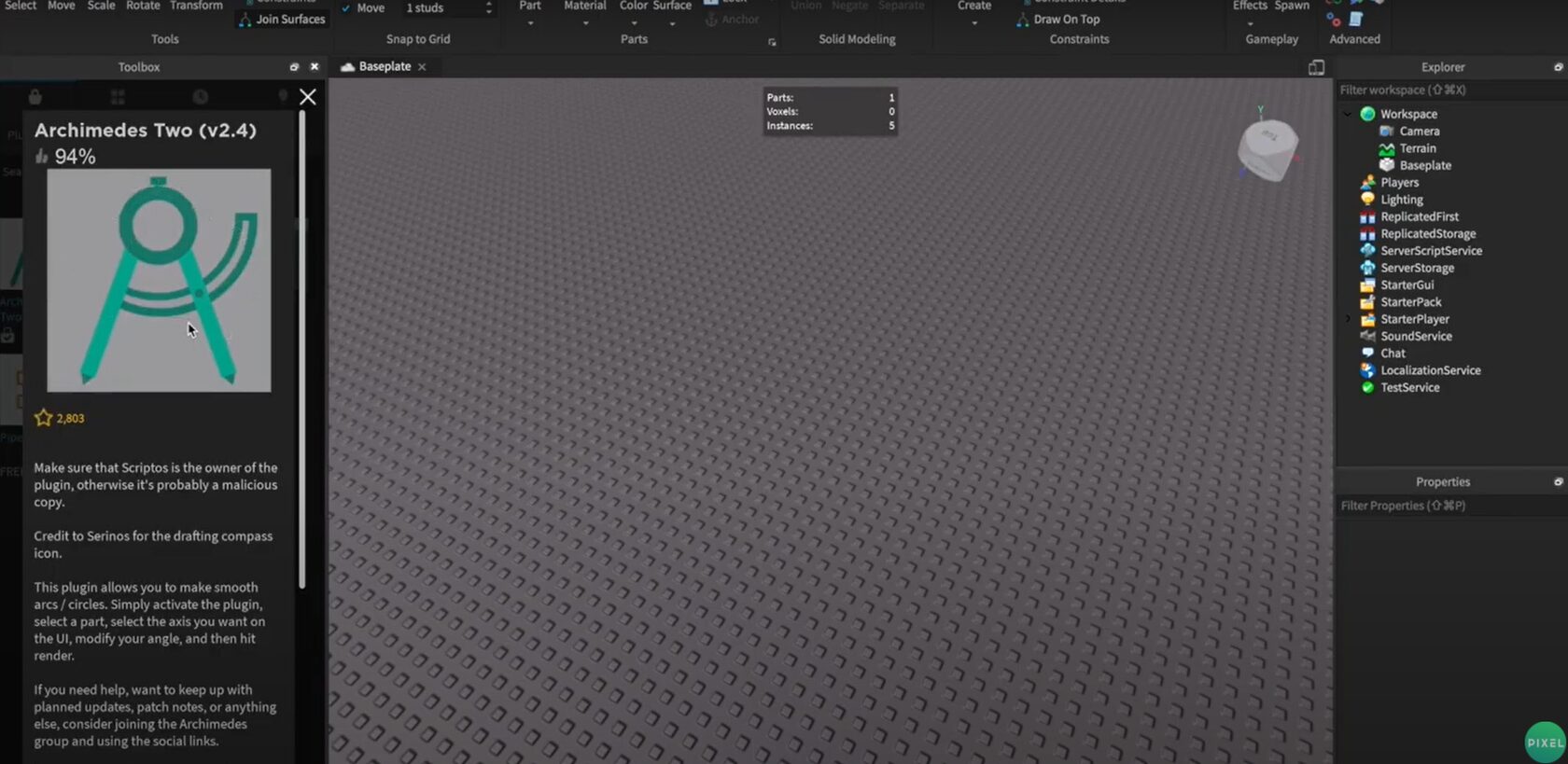The width and height of the screenshot is (1568, 764).
Task: Select Camera in Explorer
Action: 1419,132
